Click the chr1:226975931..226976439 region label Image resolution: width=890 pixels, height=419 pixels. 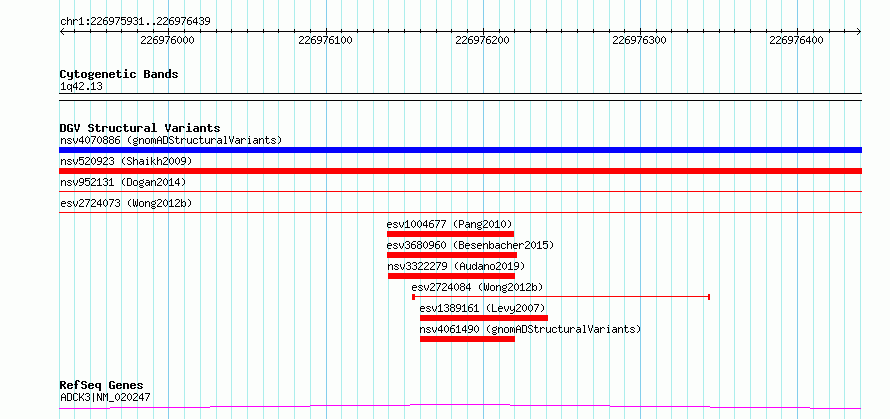(135, 21)
